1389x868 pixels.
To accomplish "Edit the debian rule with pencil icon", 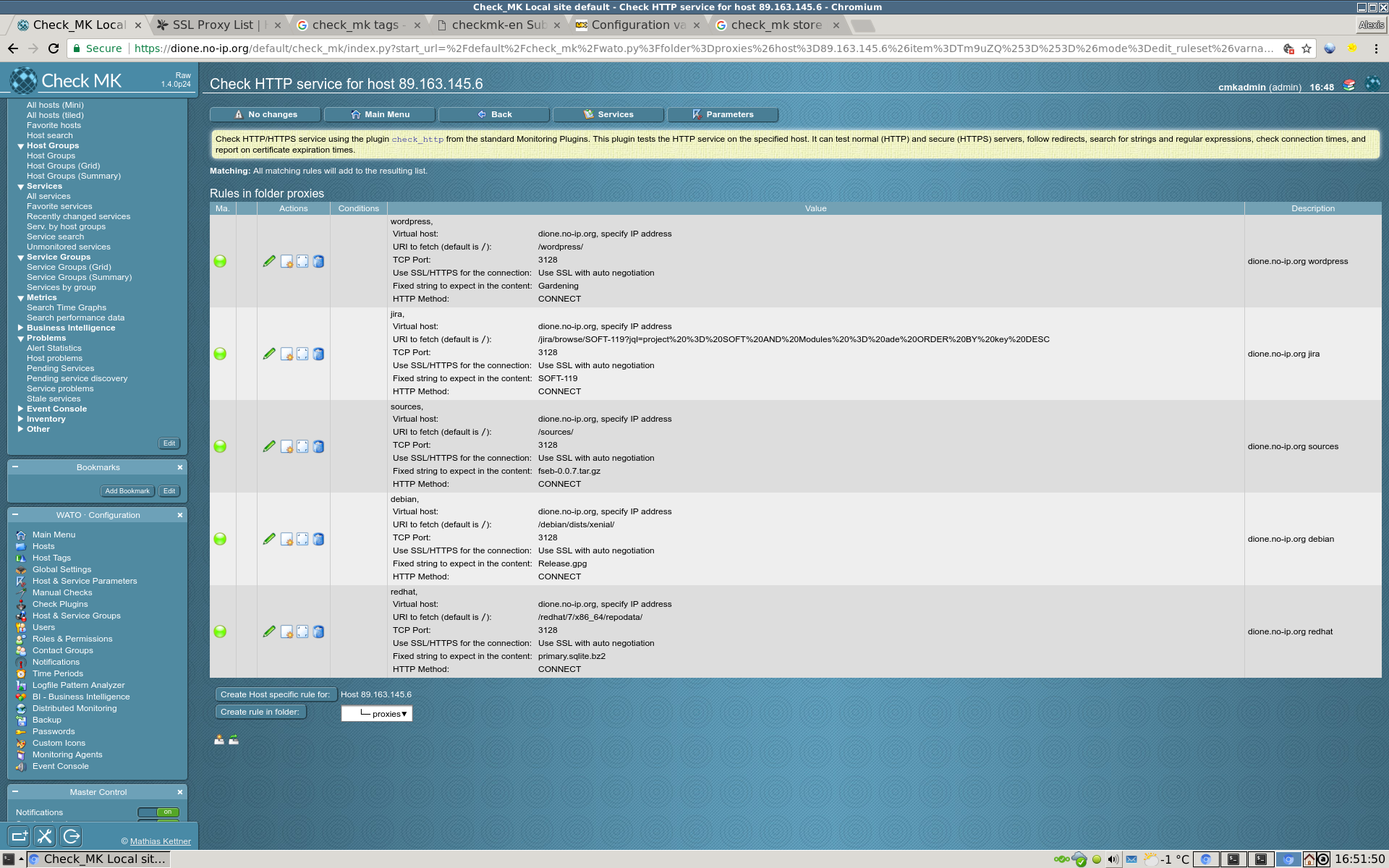I will click(269, 539).
